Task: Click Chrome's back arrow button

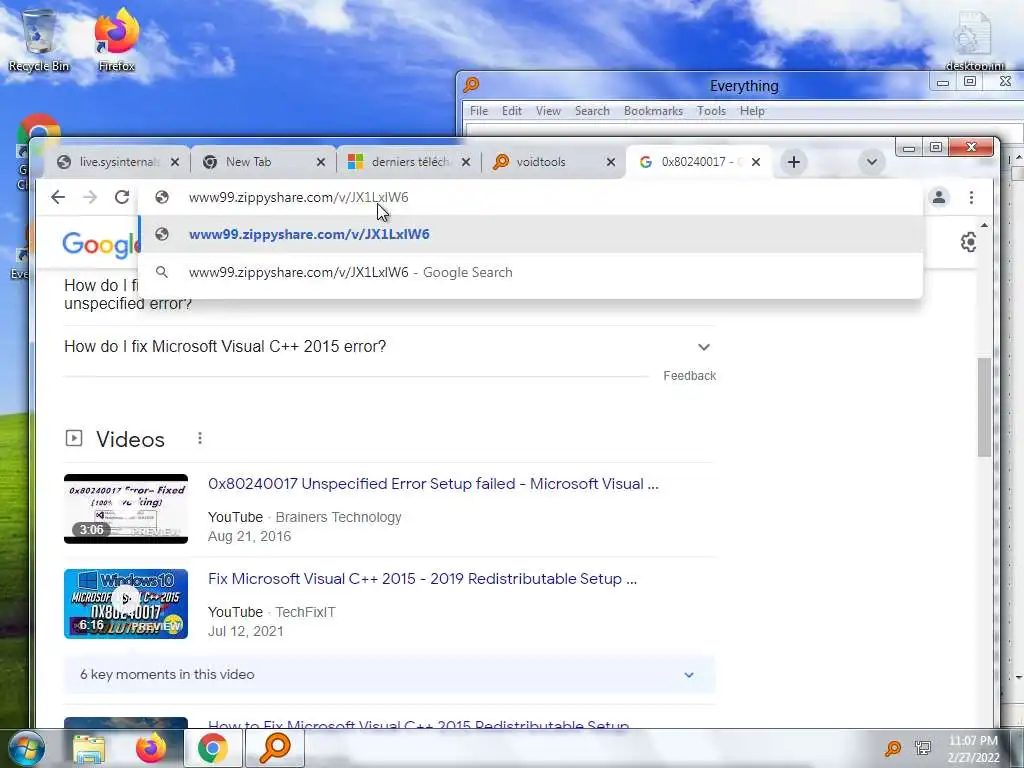Action: pos(57,197)
